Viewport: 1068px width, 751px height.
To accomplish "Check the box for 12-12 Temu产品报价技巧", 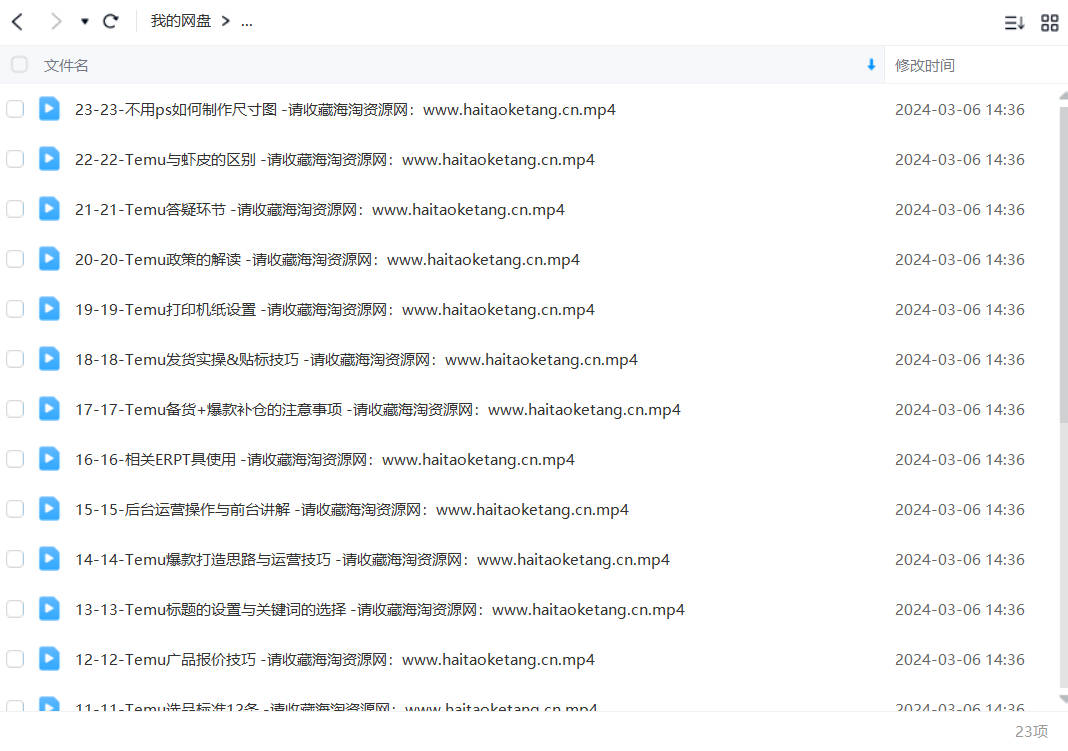I will pos(15,658).
